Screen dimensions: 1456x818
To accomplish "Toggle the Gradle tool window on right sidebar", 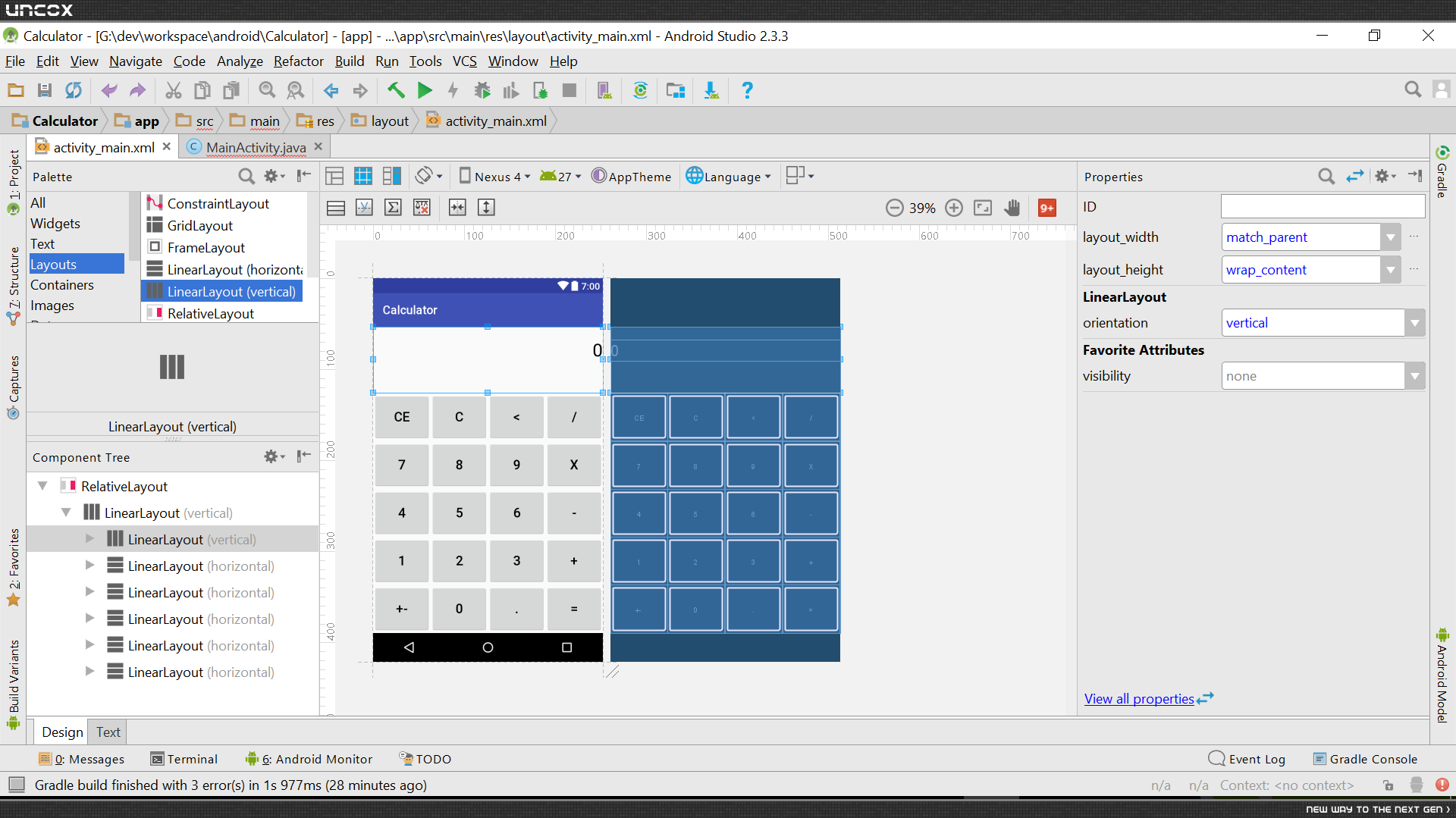I will (1442, 171).
